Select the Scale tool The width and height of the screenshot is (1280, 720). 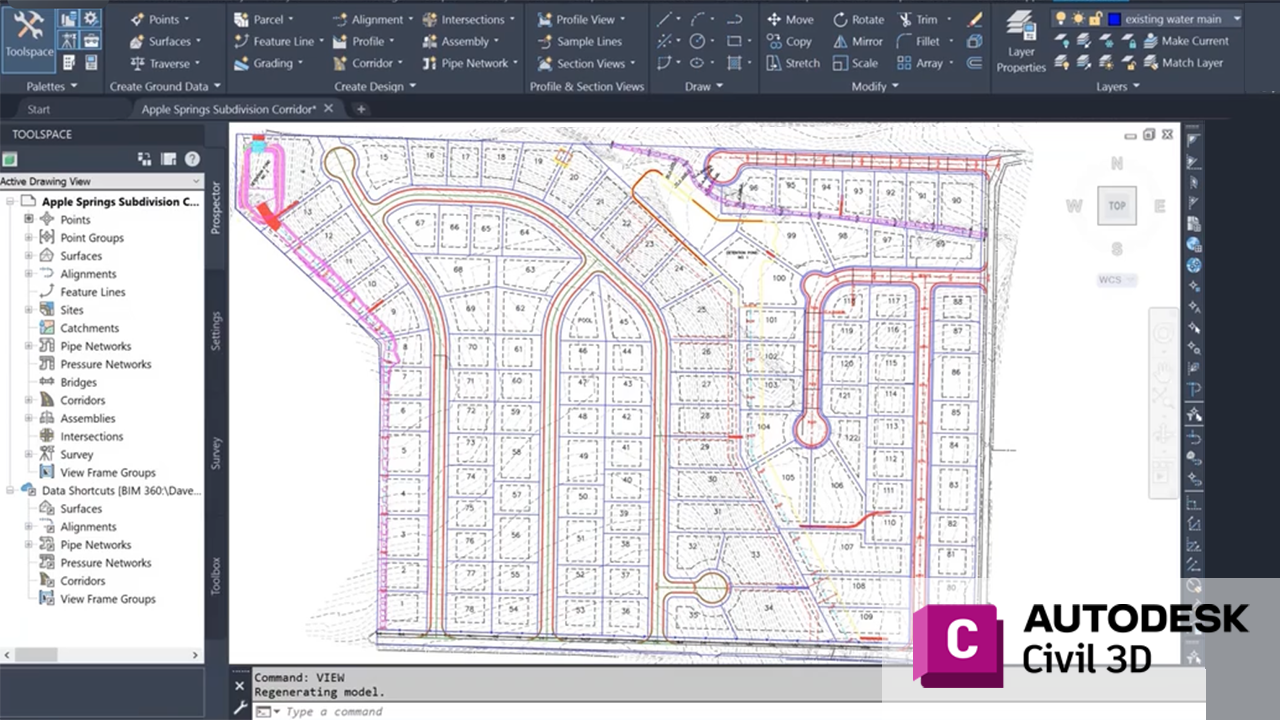click(854, 63)
